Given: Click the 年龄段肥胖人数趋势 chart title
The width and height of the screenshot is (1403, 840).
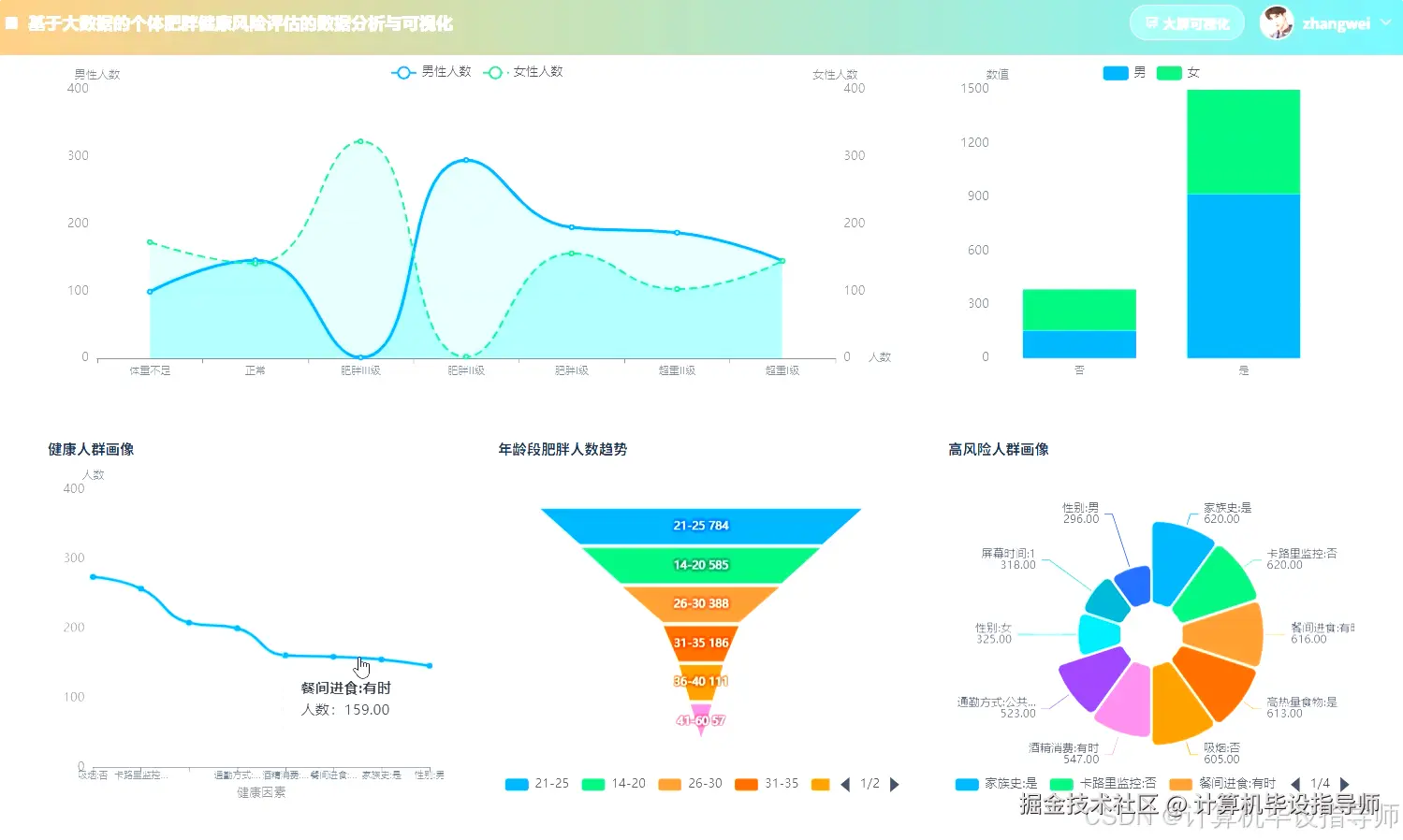Looking at the screenshot, I should tap(563, 449).
